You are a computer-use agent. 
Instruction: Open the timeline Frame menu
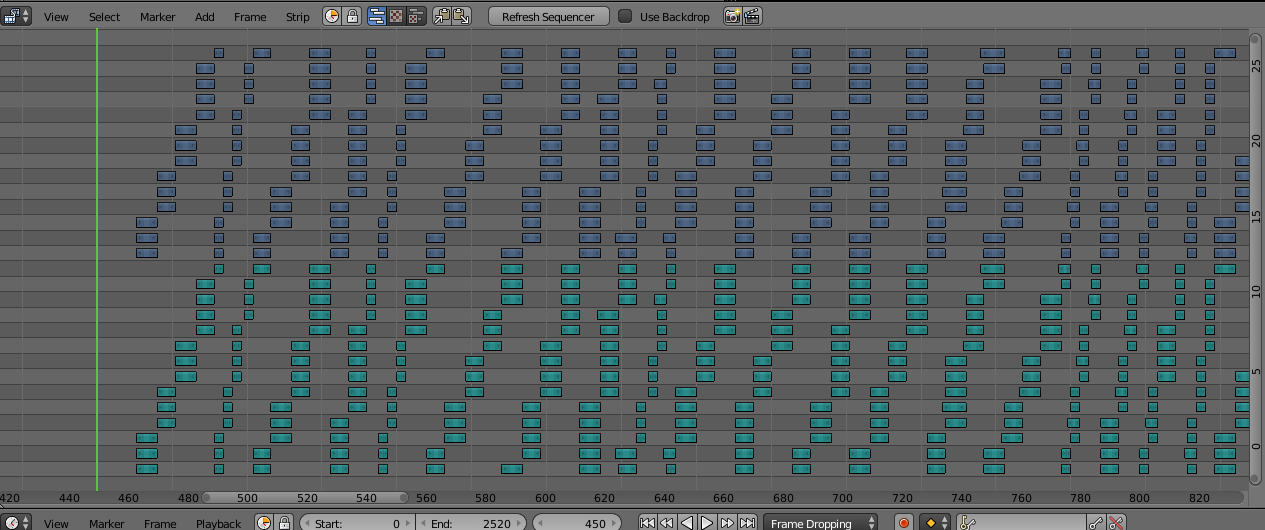(160, 523)
